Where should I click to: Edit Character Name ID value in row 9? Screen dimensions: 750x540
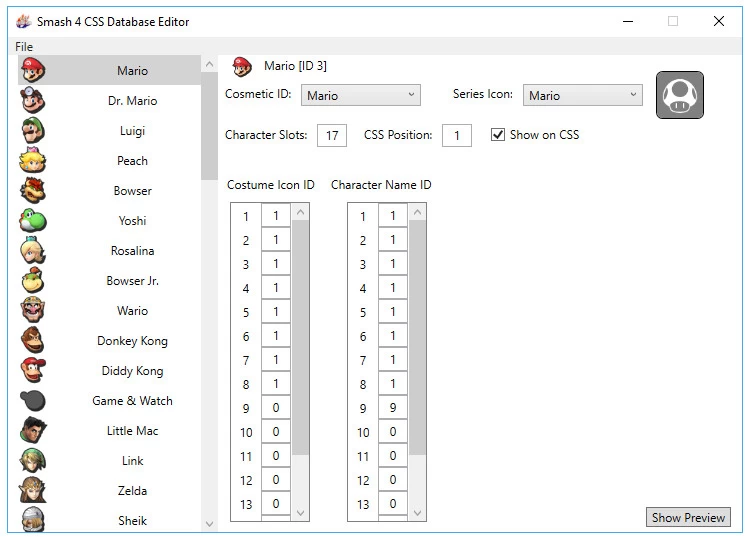[393, 408]
